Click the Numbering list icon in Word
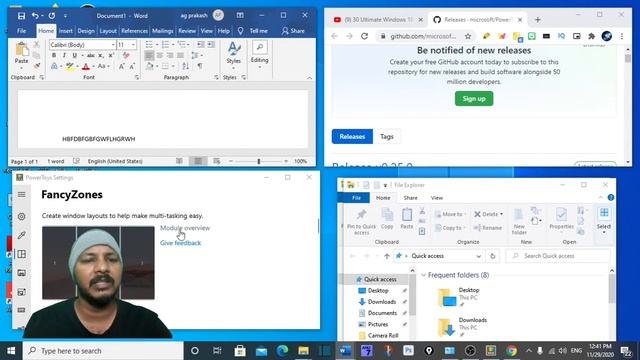 coord(165,44)
